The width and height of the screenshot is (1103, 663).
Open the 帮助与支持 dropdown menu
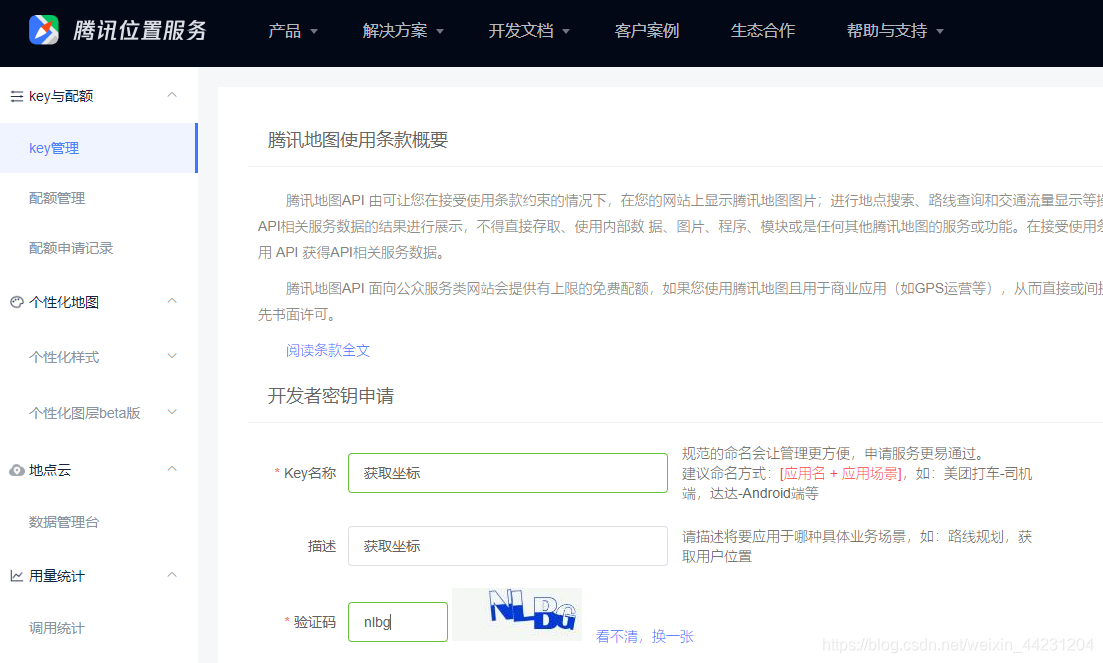895,31
